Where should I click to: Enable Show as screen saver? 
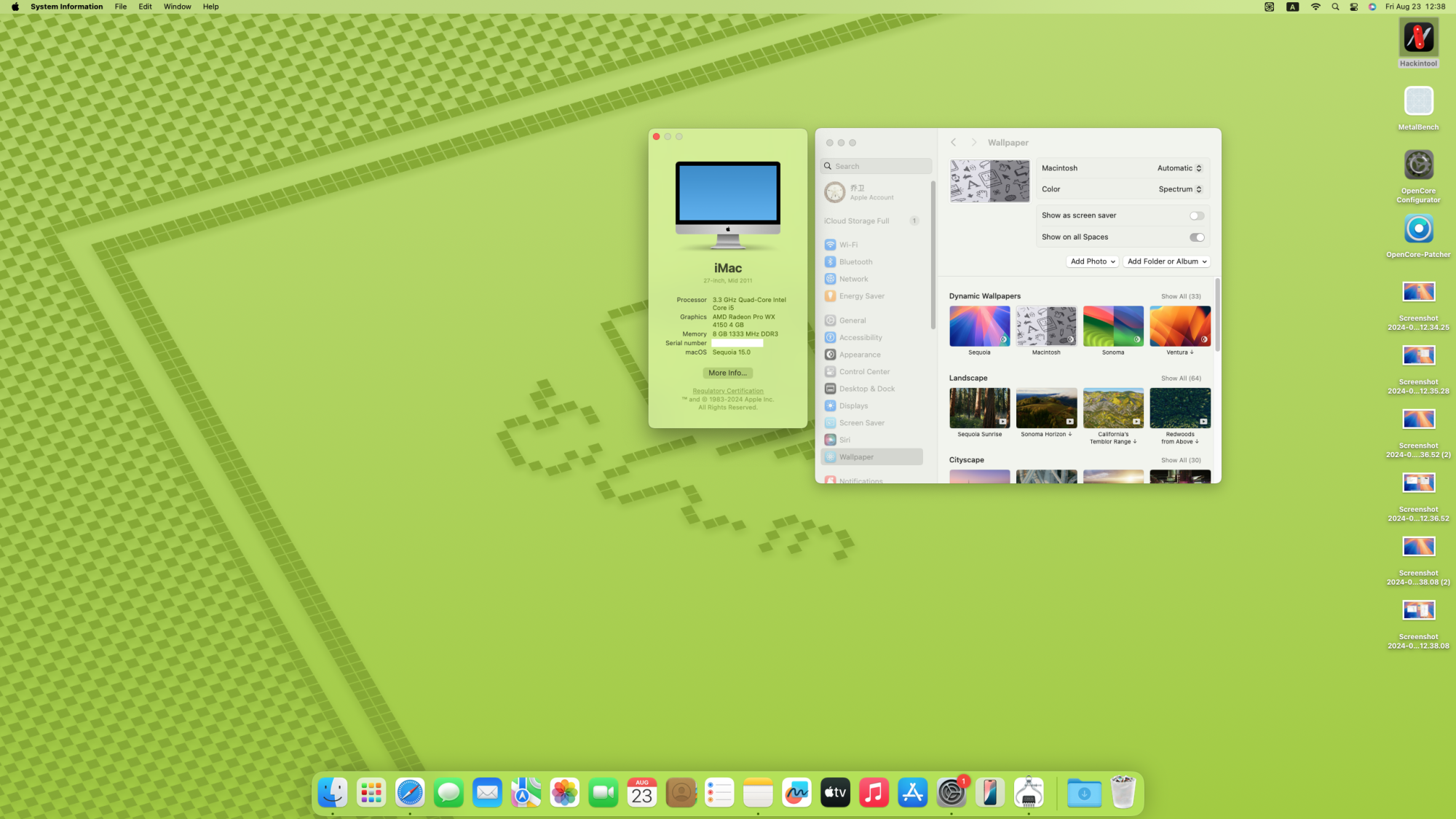click(1196, 215)
